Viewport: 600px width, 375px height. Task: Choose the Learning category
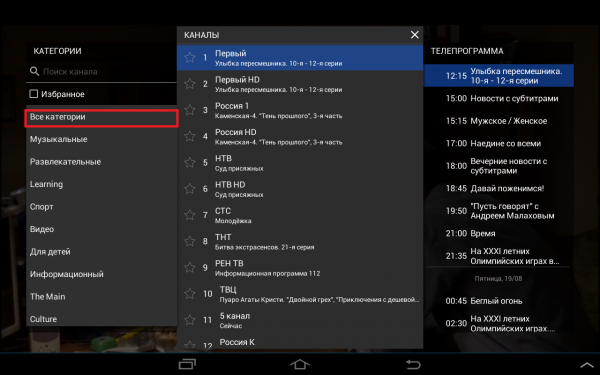101,184
